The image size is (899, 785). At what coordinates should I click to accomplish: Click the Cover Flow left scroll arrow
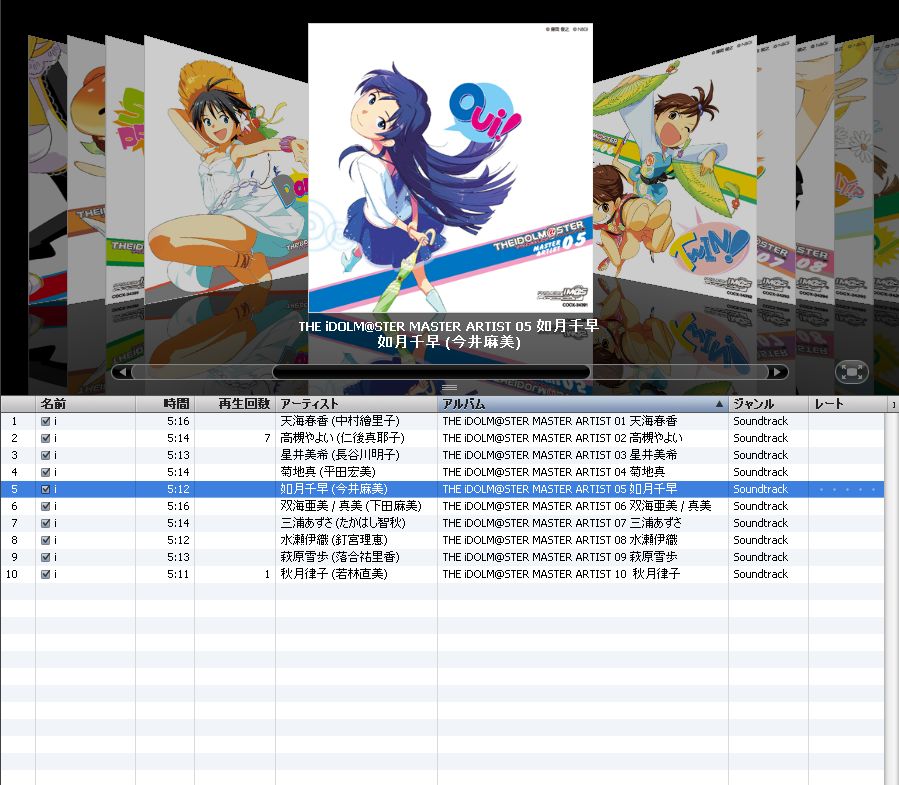tap(122, 372)
